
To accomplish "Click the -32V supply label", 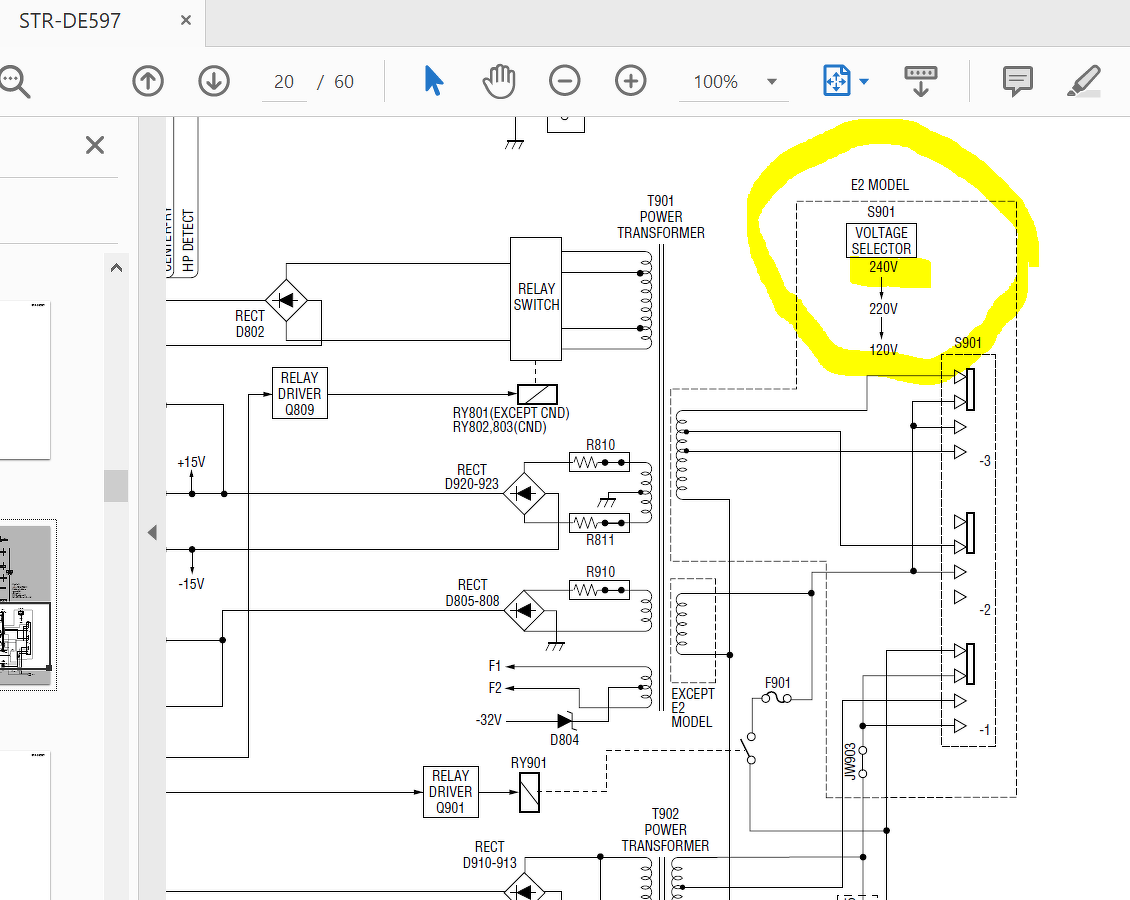I will (x=489, y=720).
